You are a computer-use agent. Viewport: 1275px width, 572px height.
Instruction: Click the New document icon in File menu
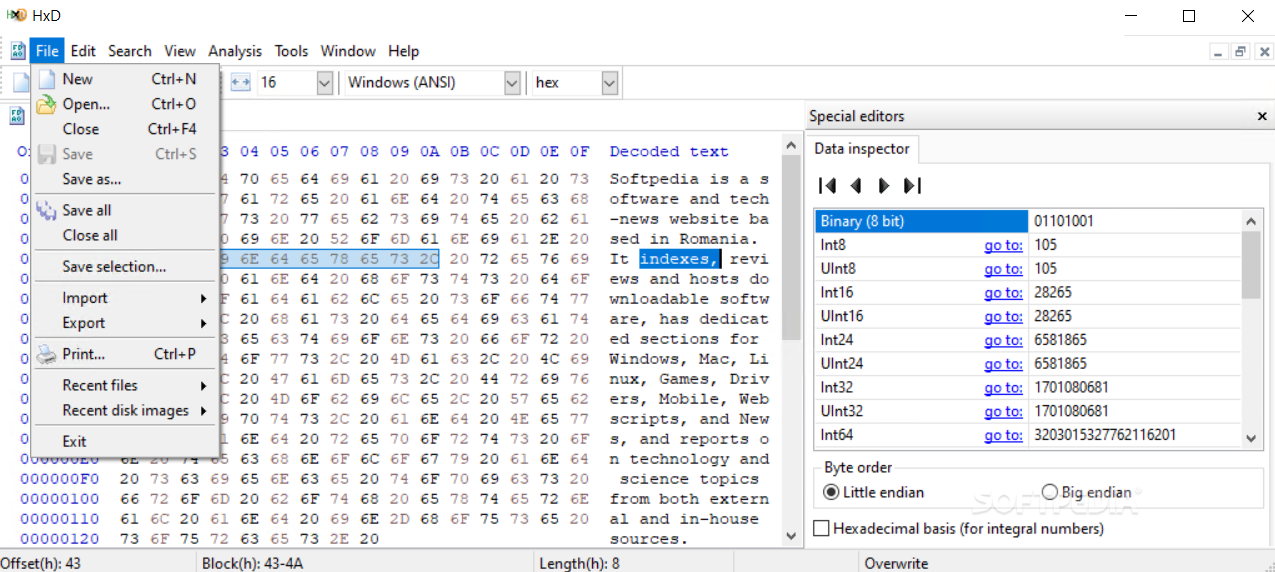click(x=46, y=79)
